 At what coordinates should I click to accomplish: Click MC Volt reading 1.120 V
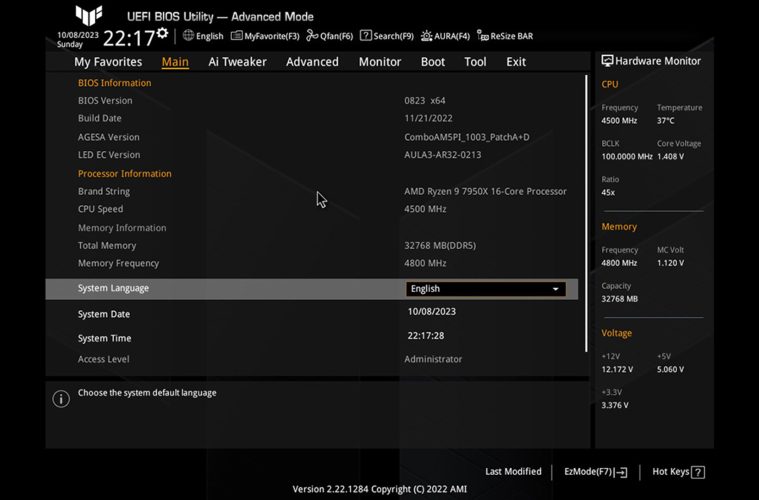[670, 263]
